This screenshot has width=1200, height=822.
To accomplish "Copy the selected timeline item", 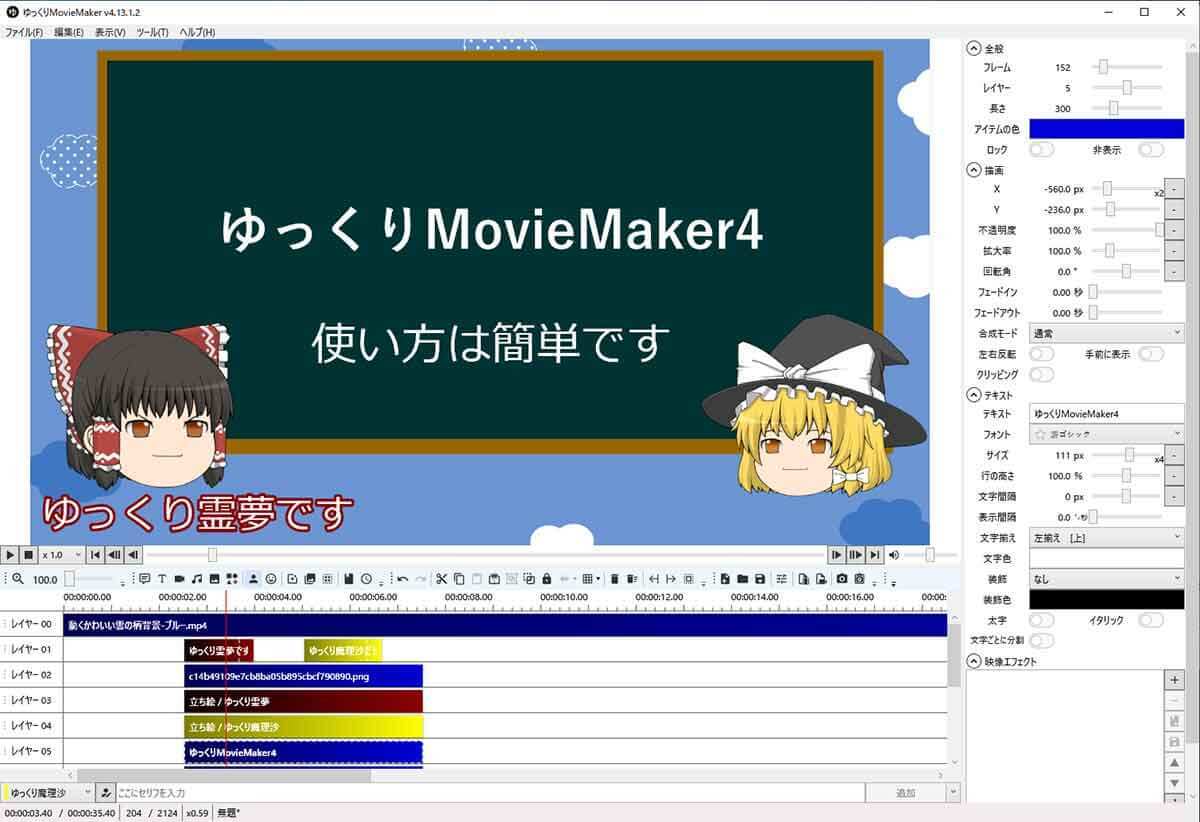I will click(x=459, y=579).
